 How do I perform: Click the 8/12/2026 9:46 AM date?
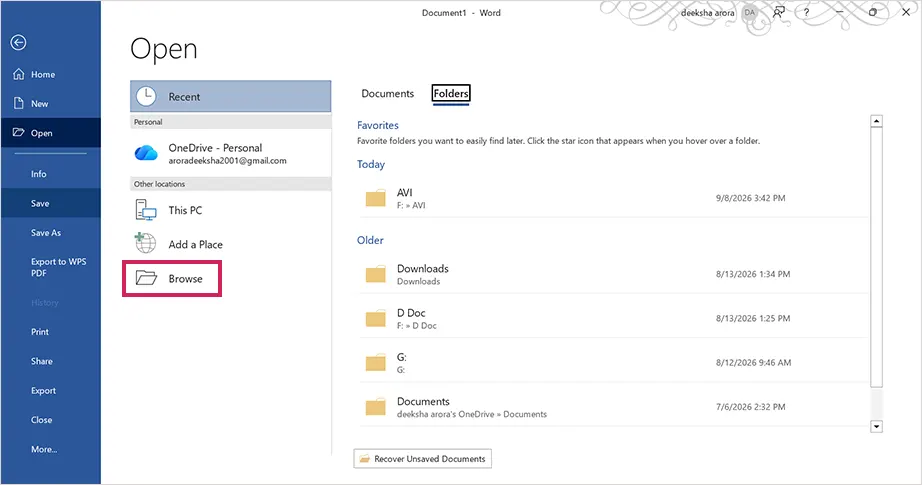click(x=753, y=363)
